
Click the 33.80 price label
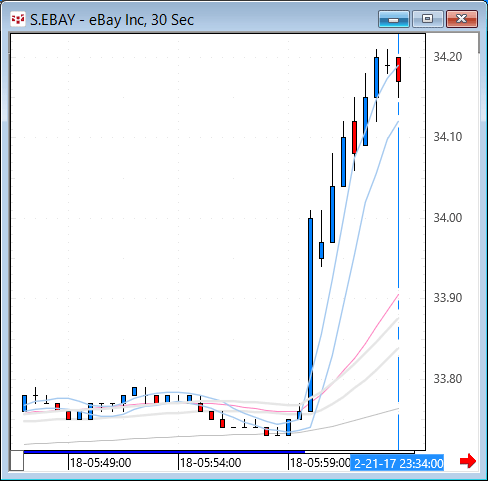pos(447,379)
